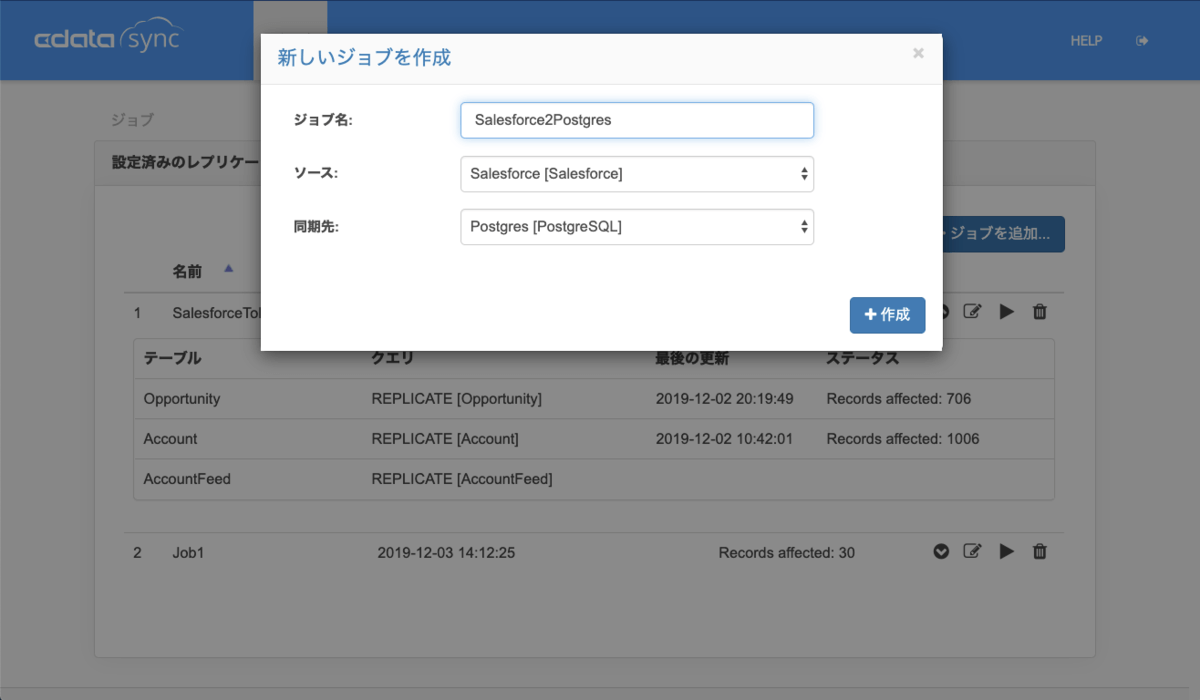Edit the first Salesforce job via pencil icon
This screenshot has width=1200, height=700.
pyautogui.click(x=972, y=312)
